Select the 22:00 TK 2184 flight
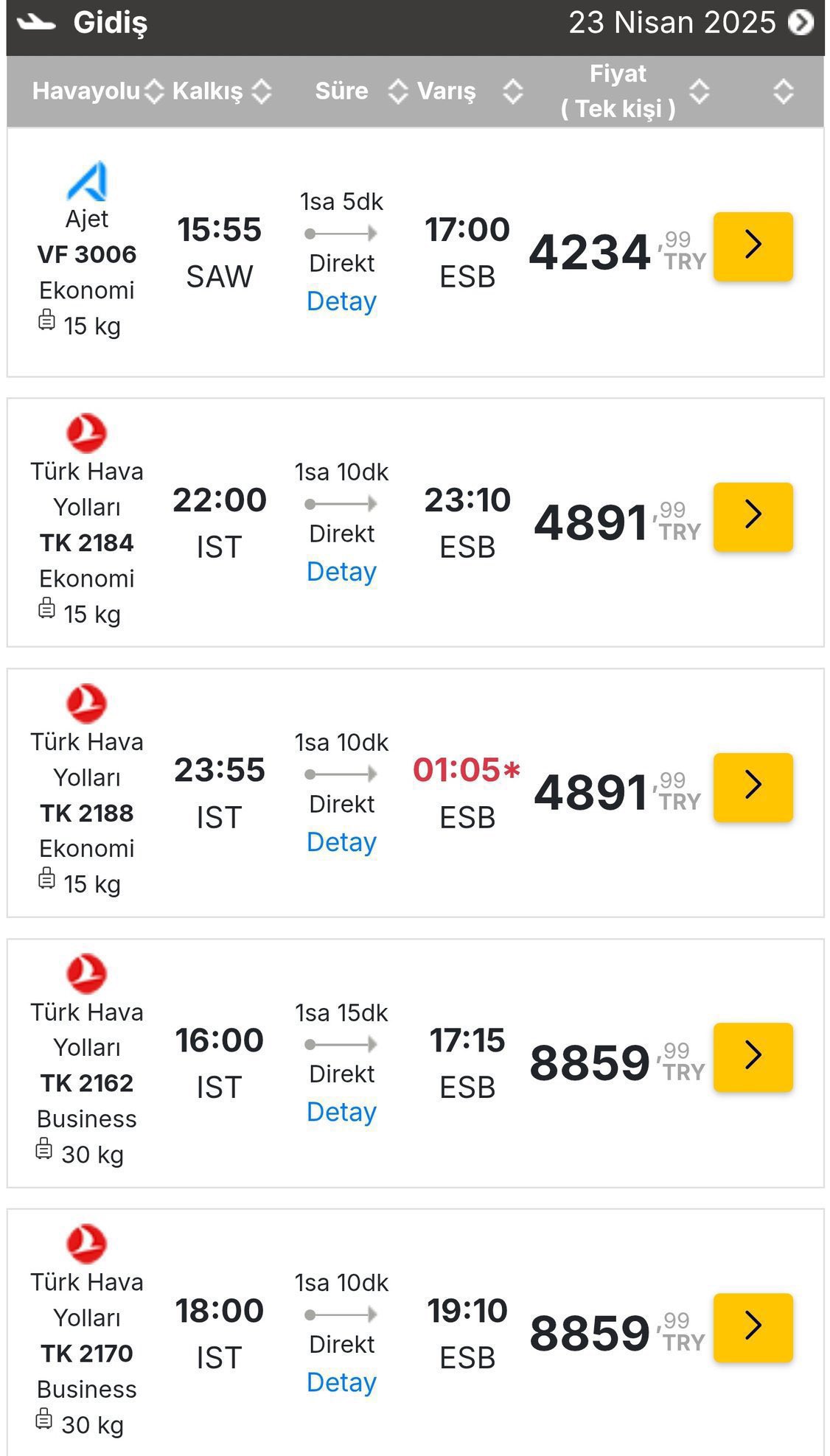 coord(753,517)
